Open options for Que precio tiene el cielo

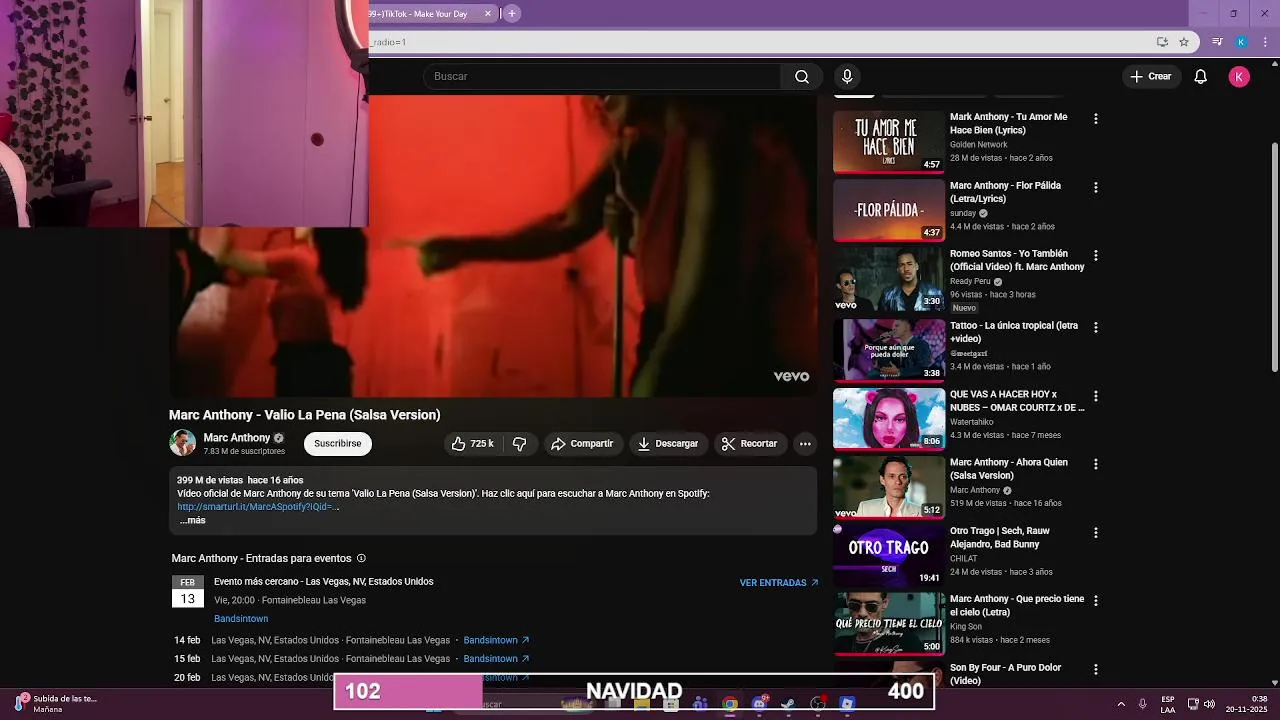coord(1096,601)
